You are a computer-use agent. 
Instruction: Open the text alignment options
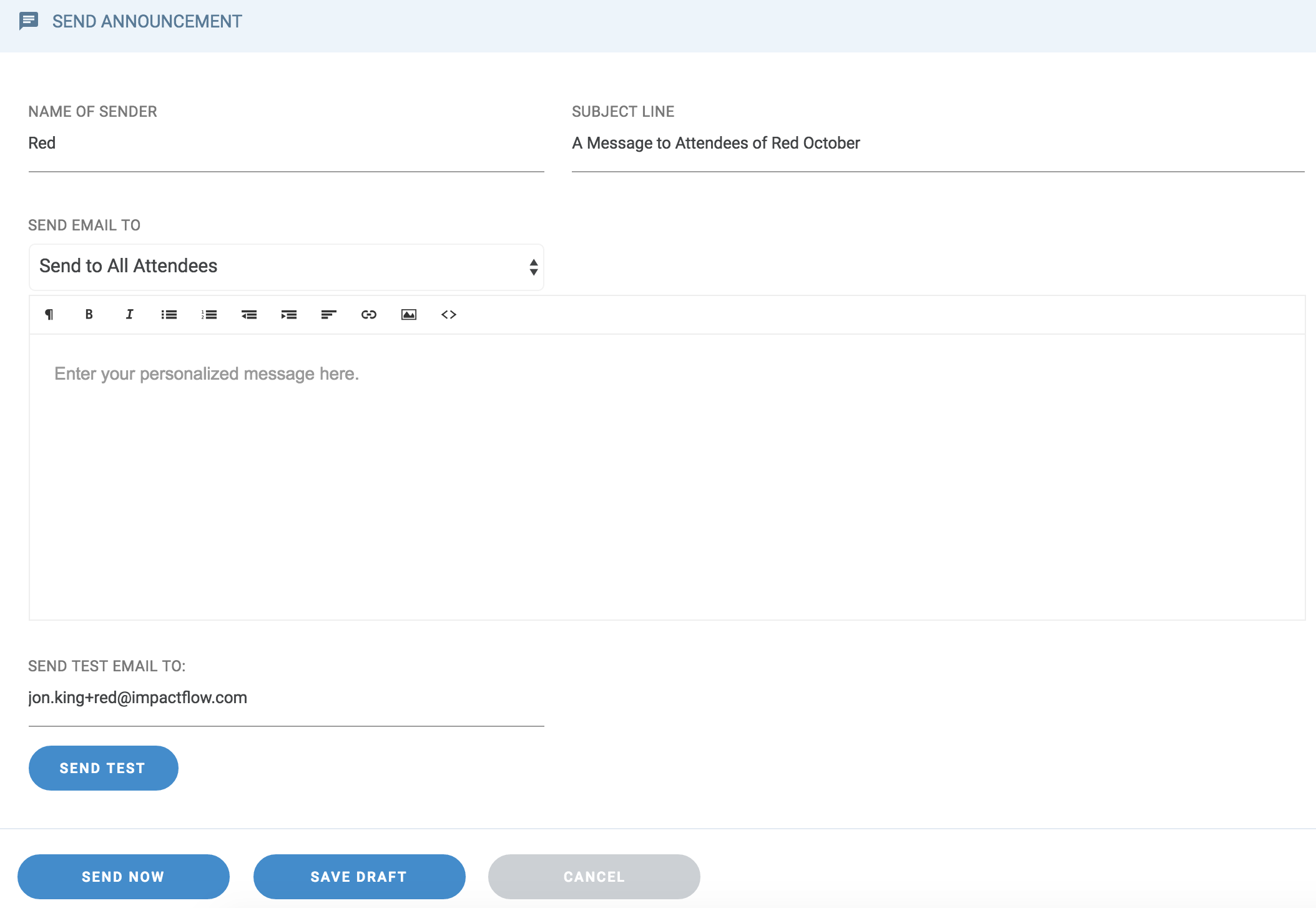tap(329, 314)
